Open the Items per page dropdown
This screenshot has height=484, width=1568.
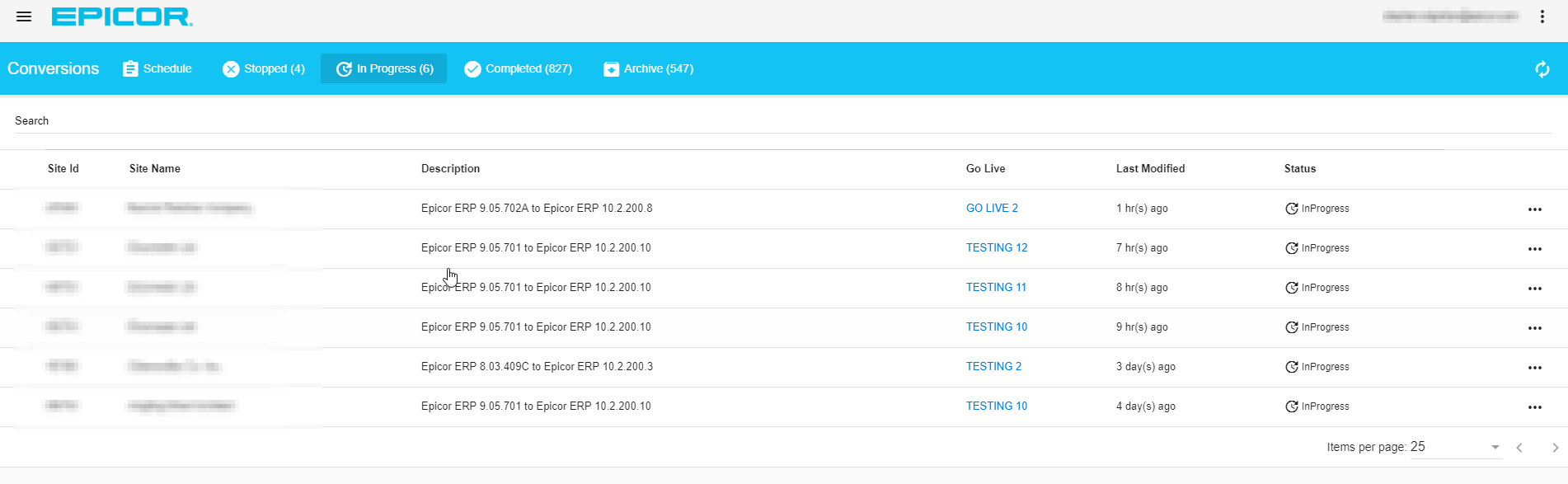click(x=1455, y=447)
